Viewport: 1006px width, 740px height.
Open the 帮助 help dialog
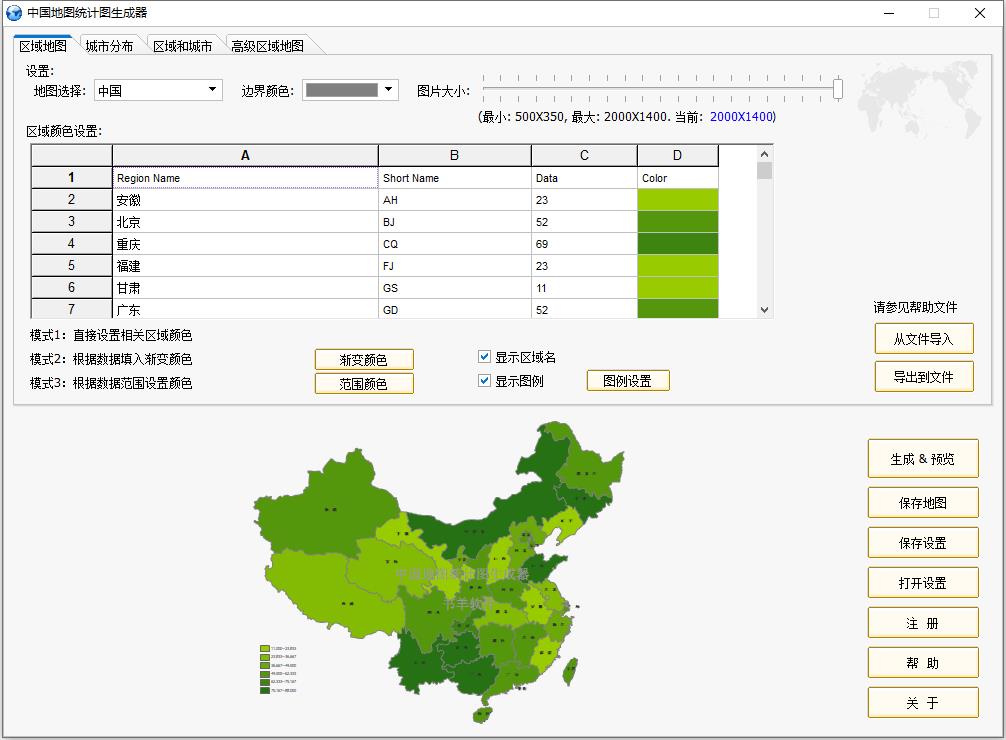[x=922, y=662]
